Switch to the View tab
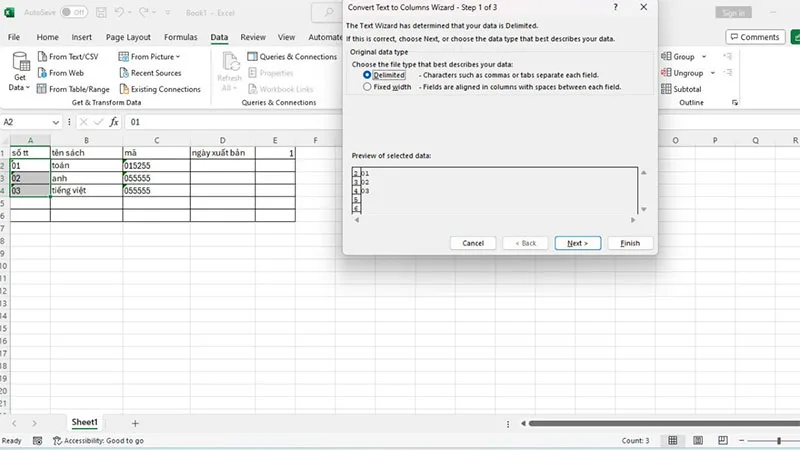This screenshot has width=800, height=450. (x=286, y=37)
